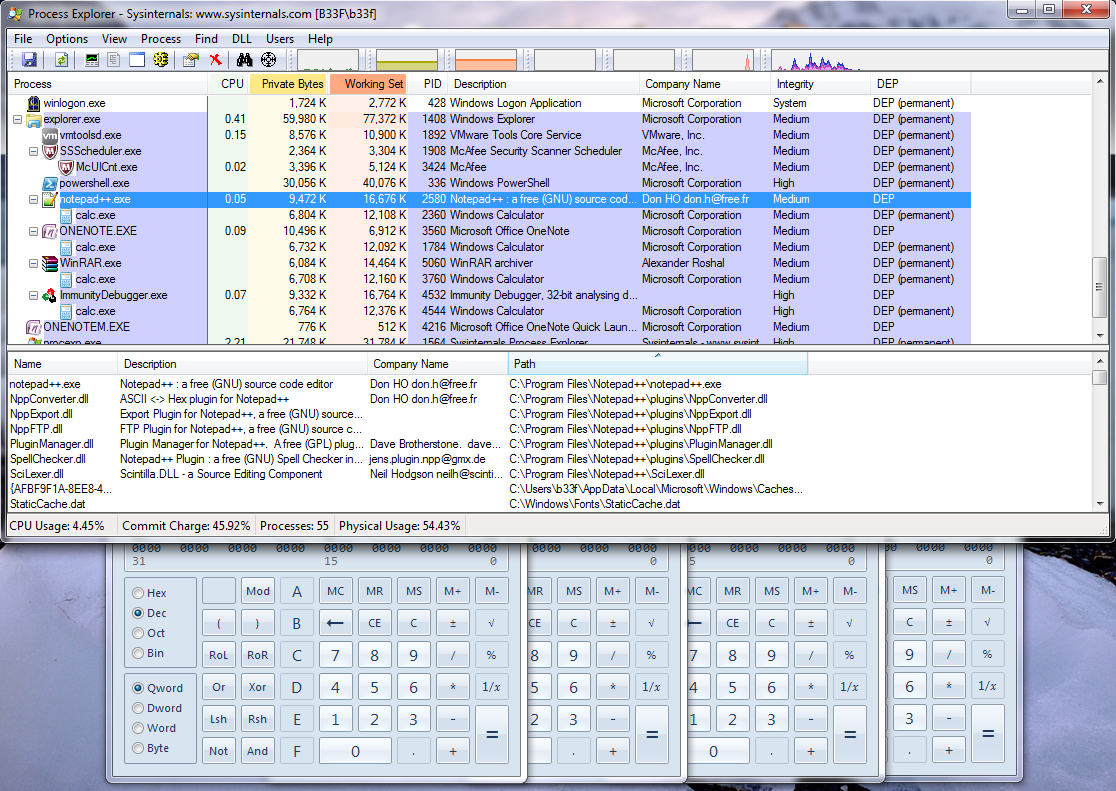Open the DLL menu
This screenshot has height=791, width=1116.
click(241, 38)
